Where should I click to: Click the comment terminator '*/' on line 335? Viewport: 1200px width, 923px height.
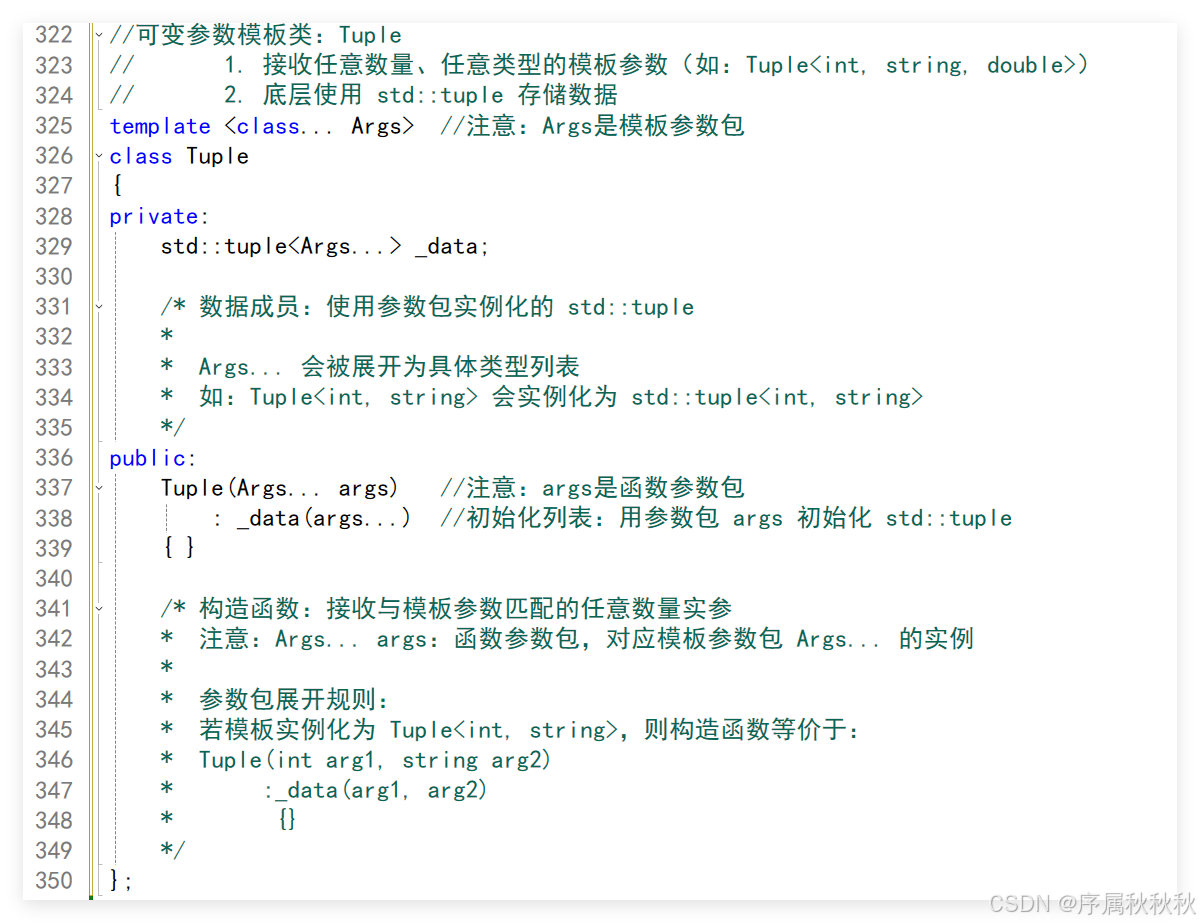[x=173, y=428]
